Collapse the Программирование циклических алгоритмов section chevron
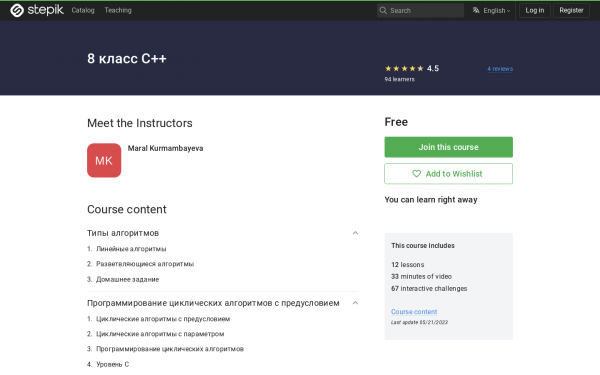Image resolution: width=600 pixels, height=375 pixels. click(355, 303)
